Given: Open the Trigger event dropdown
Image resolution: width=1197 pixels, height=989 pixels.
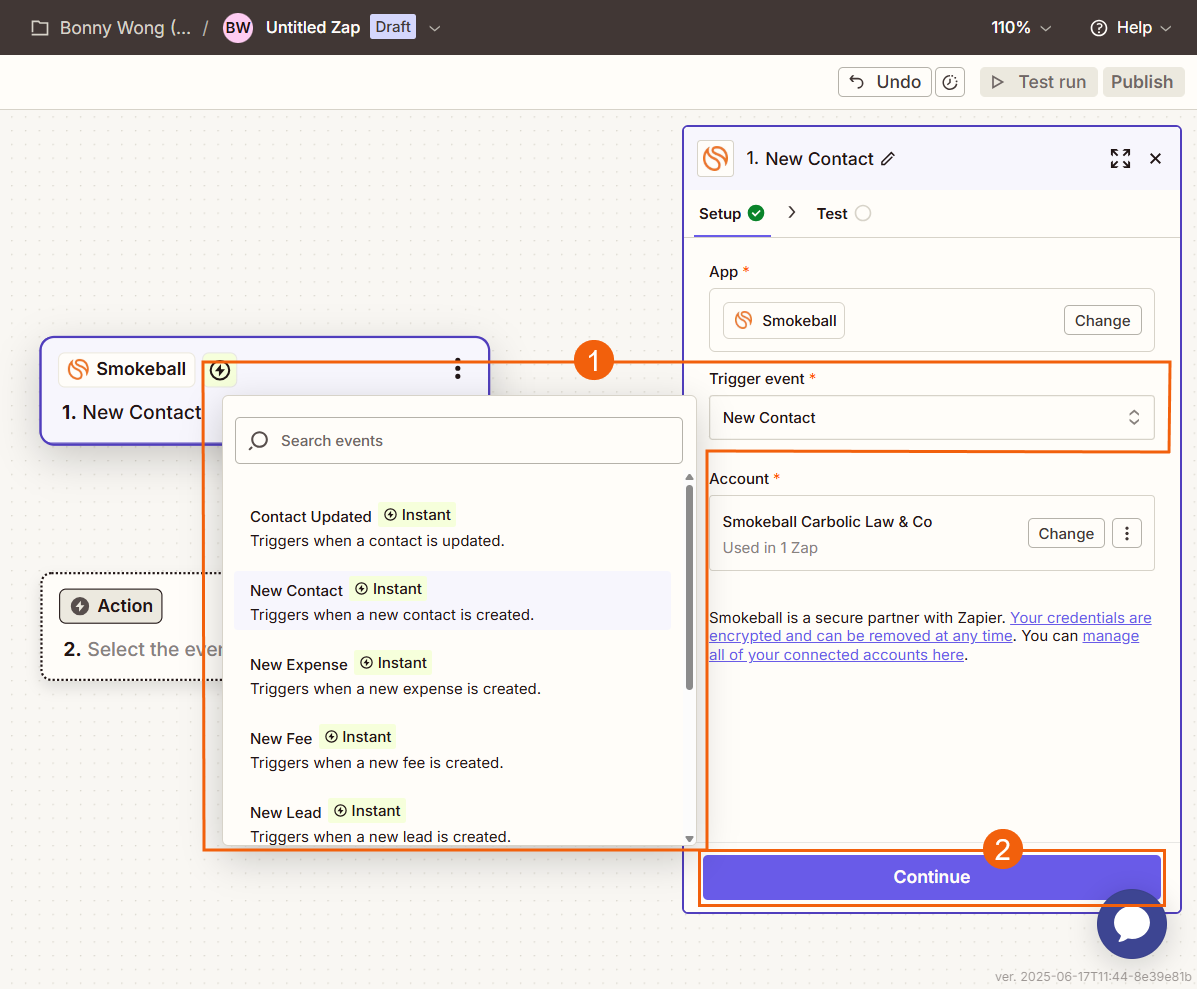Looking at the screenshot, I should tap(931, 417).
